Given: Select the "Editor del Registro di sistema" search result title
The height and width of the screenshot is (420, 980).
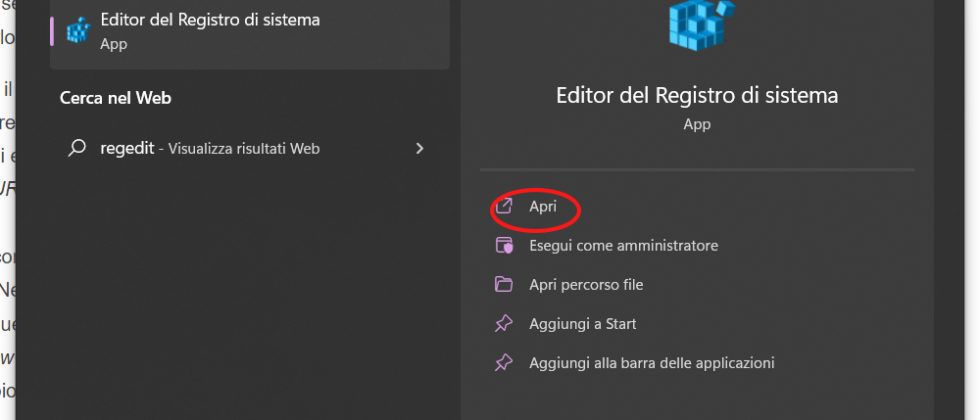Looking at the screenshot, I should [x=210, y=20].
